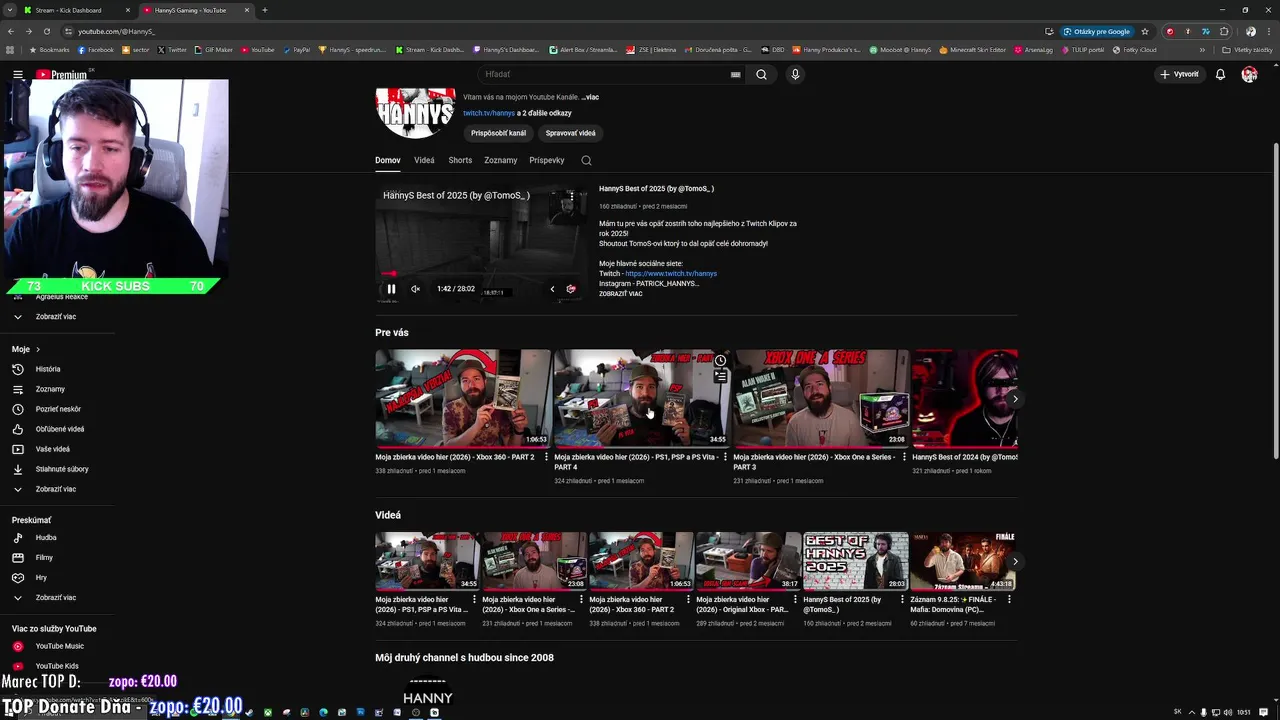
Task: Switch to the Zoznamy channel tab
Action: (x=500, y=160)
